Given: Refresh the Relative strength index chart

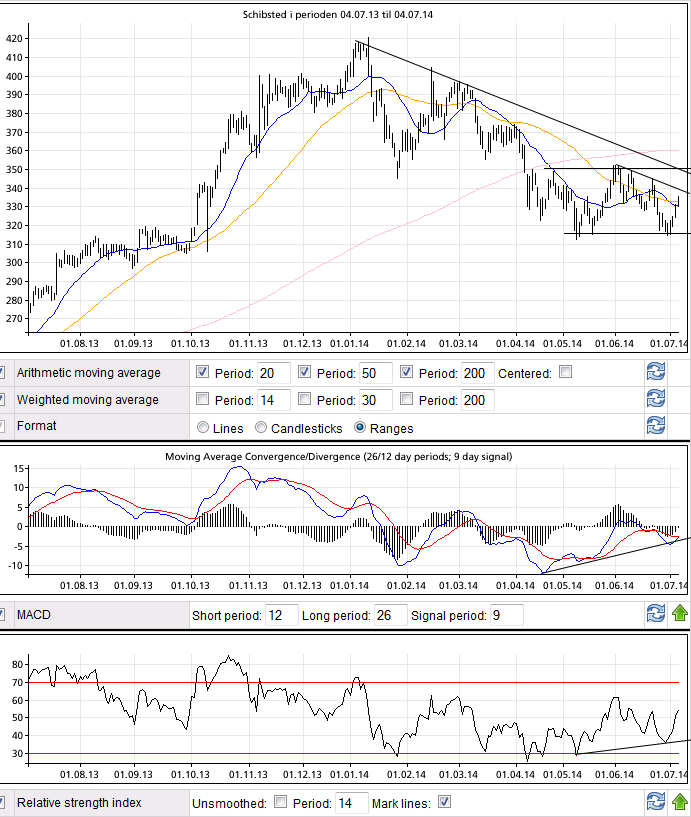Looking at the screenshot, I should click(x=656, y=802).
